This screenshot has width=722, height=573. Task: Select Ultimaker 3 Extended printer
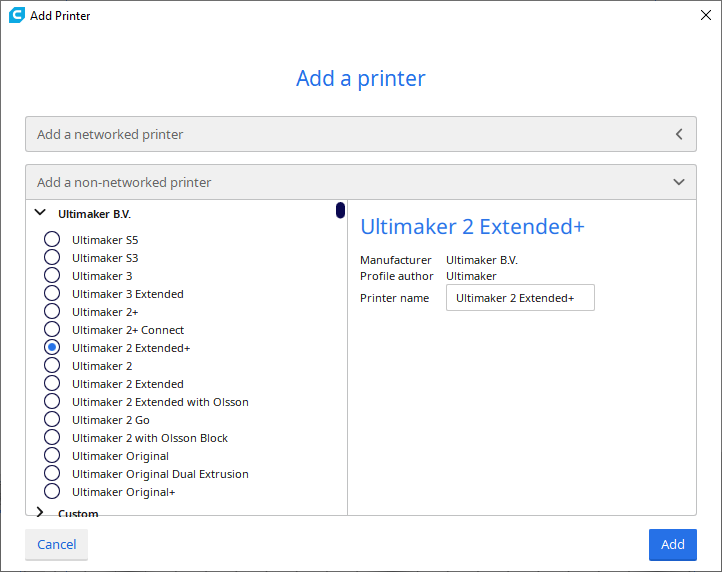[x=52, y=294]
